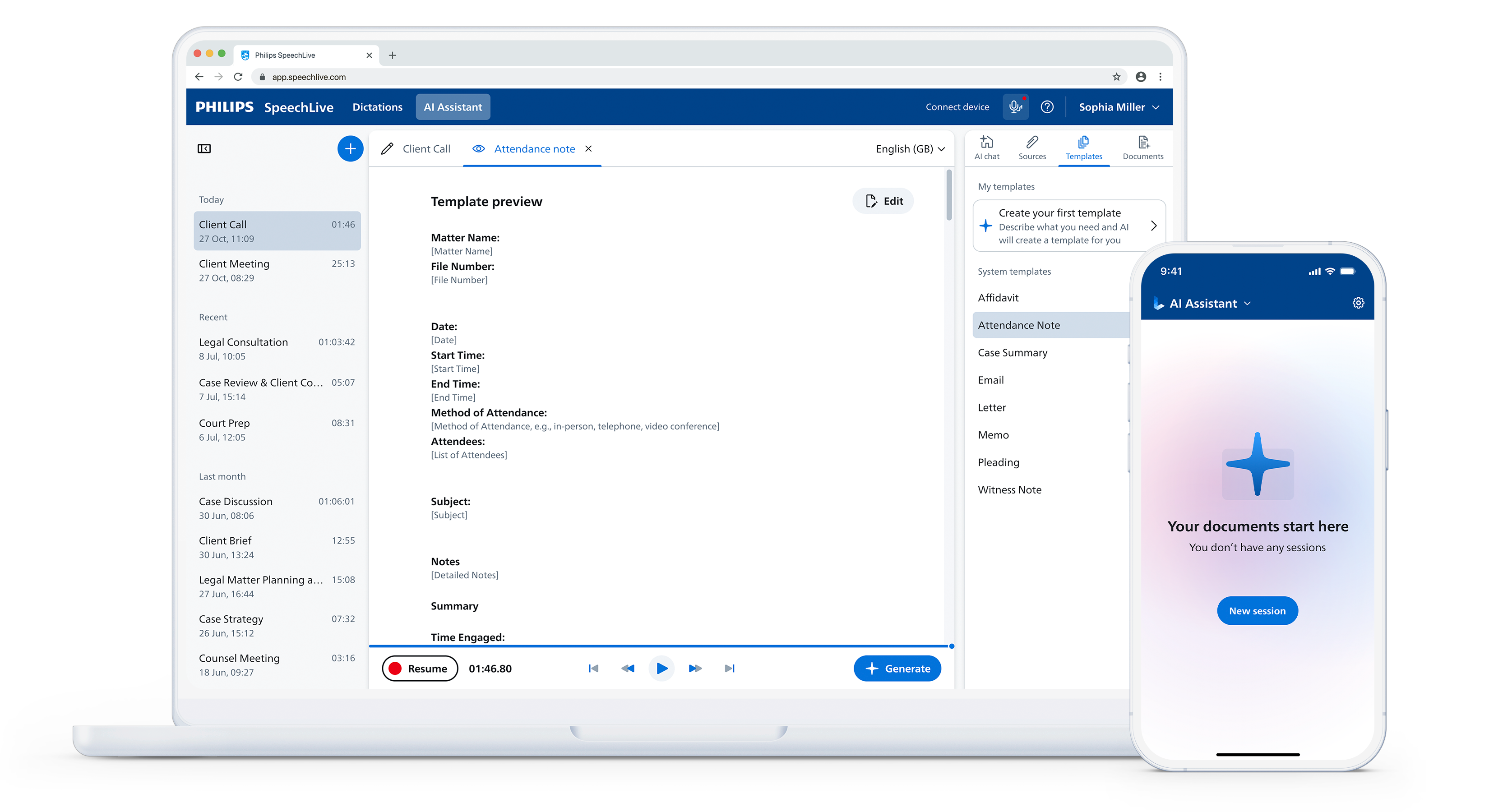Open the Client Call tab

click(x=426, y=148)
